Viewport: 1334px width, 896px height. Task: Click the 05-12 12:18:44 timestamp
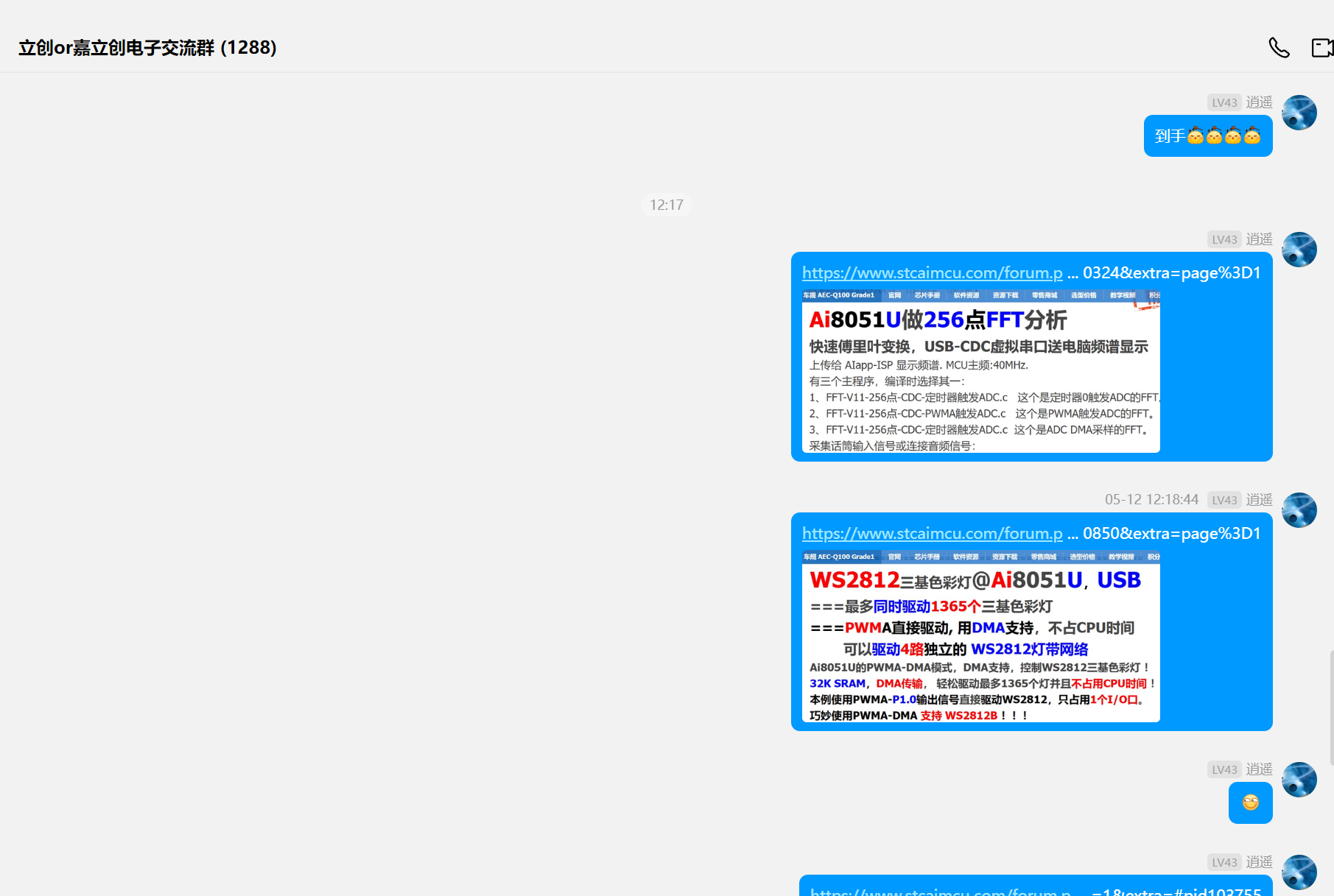click(1151, 500)
